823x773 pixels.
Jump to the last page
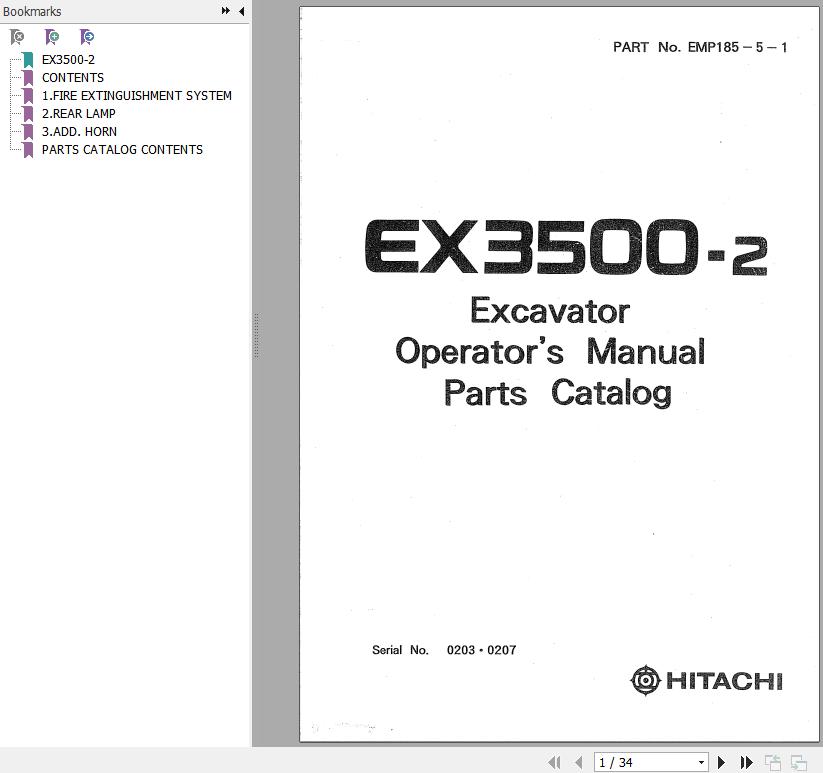(746, 762)
